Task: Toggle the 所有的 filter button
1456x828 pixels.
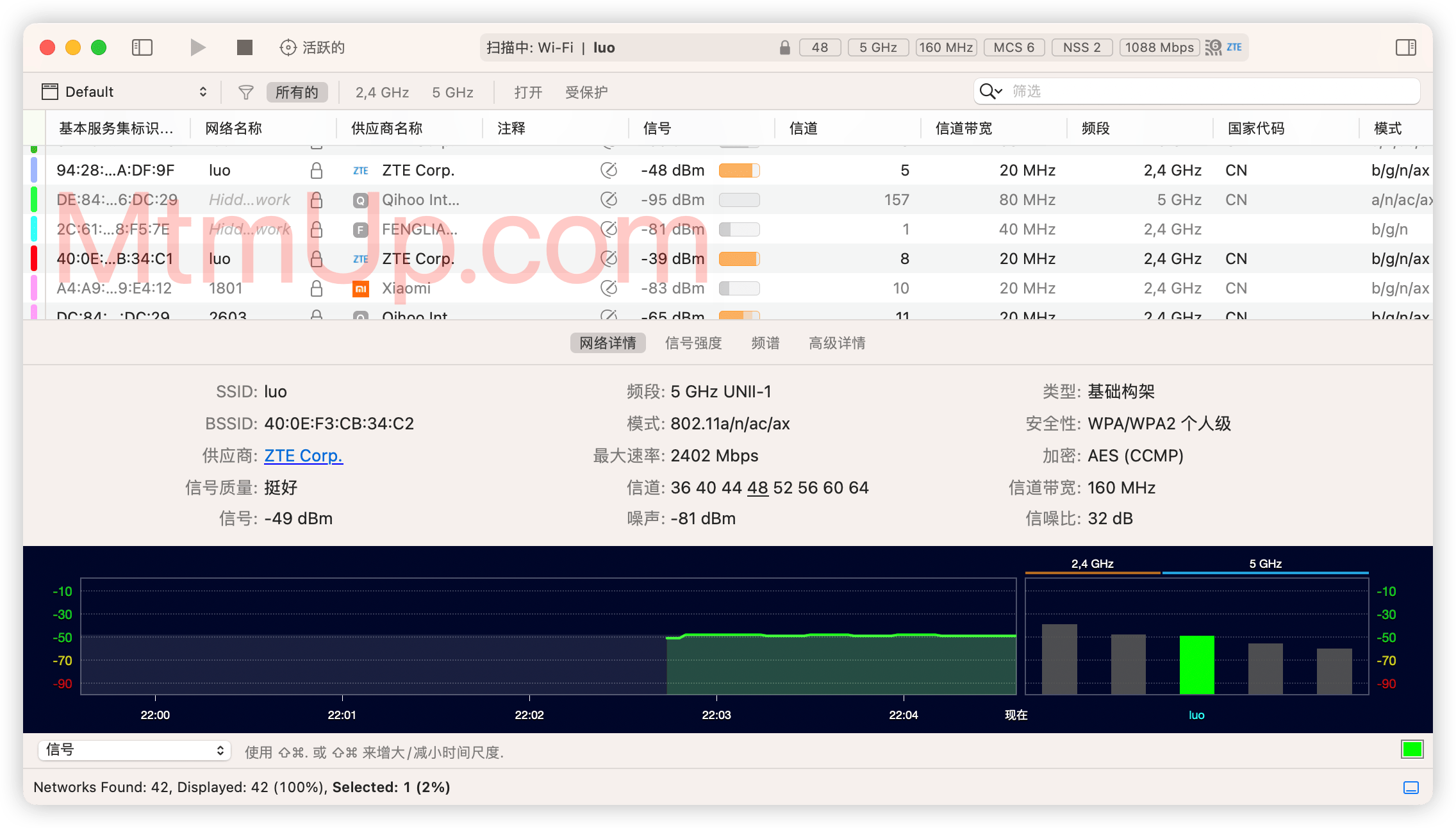Action: [x=297, y=92]
